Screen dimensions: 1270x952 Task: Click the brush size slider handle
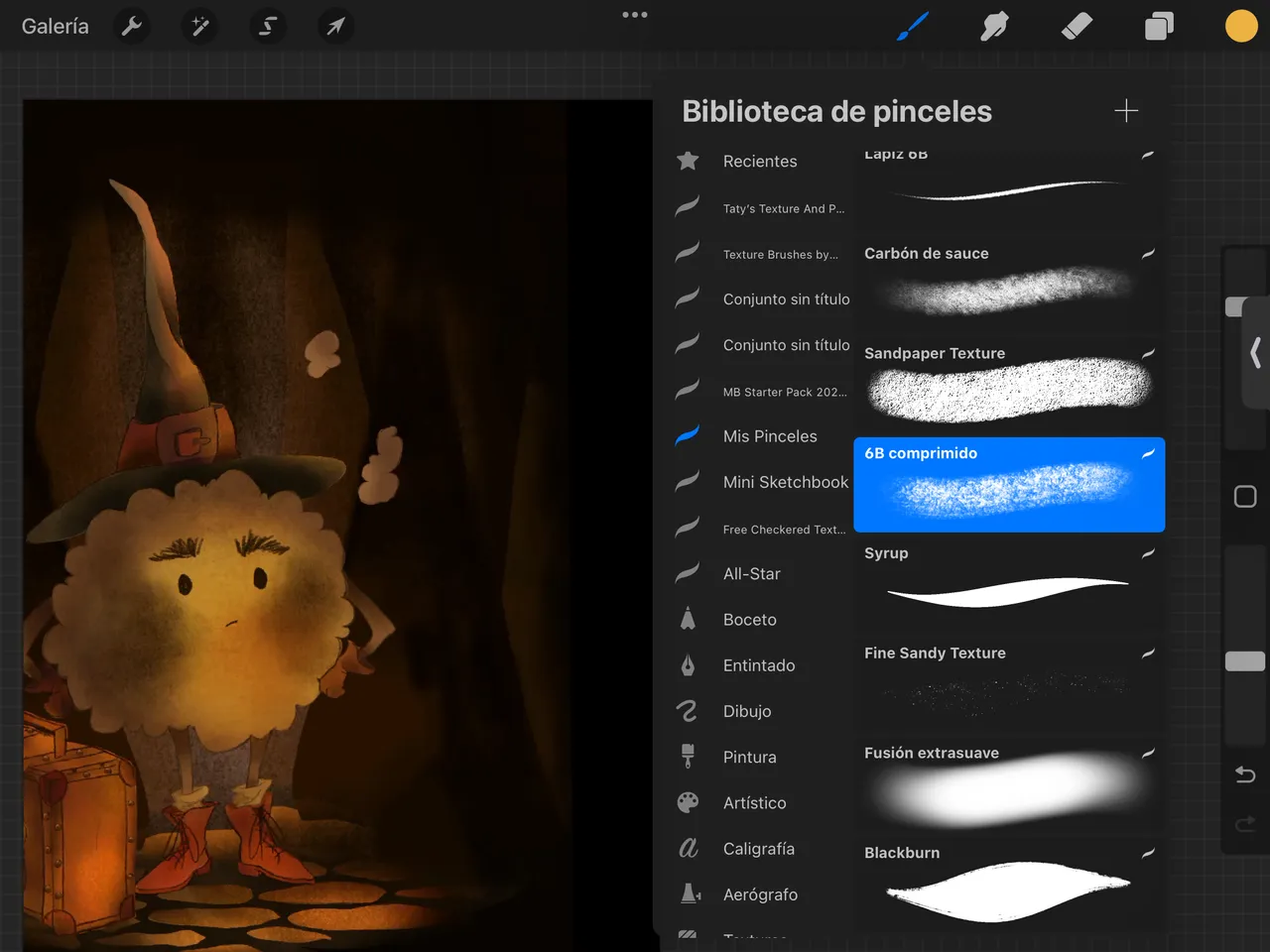pyautogui.click(x=1235, y=307)
